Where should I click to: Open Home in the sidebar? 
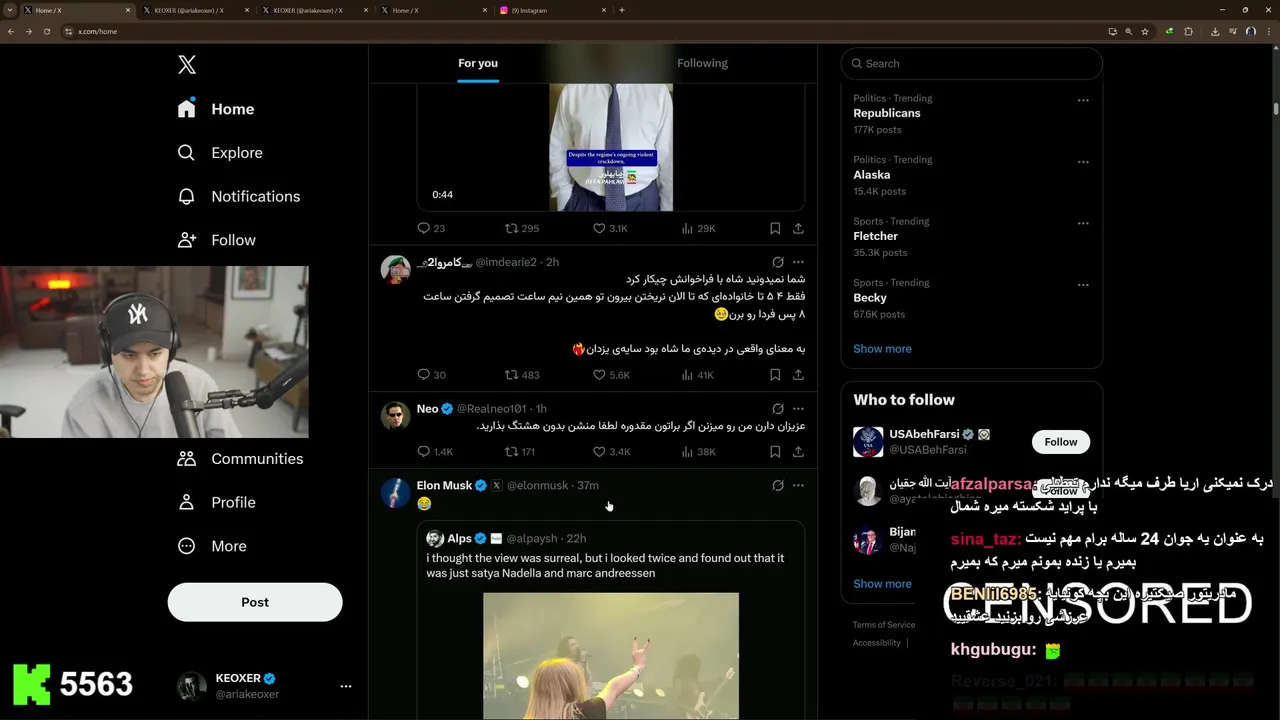(216, 109)
